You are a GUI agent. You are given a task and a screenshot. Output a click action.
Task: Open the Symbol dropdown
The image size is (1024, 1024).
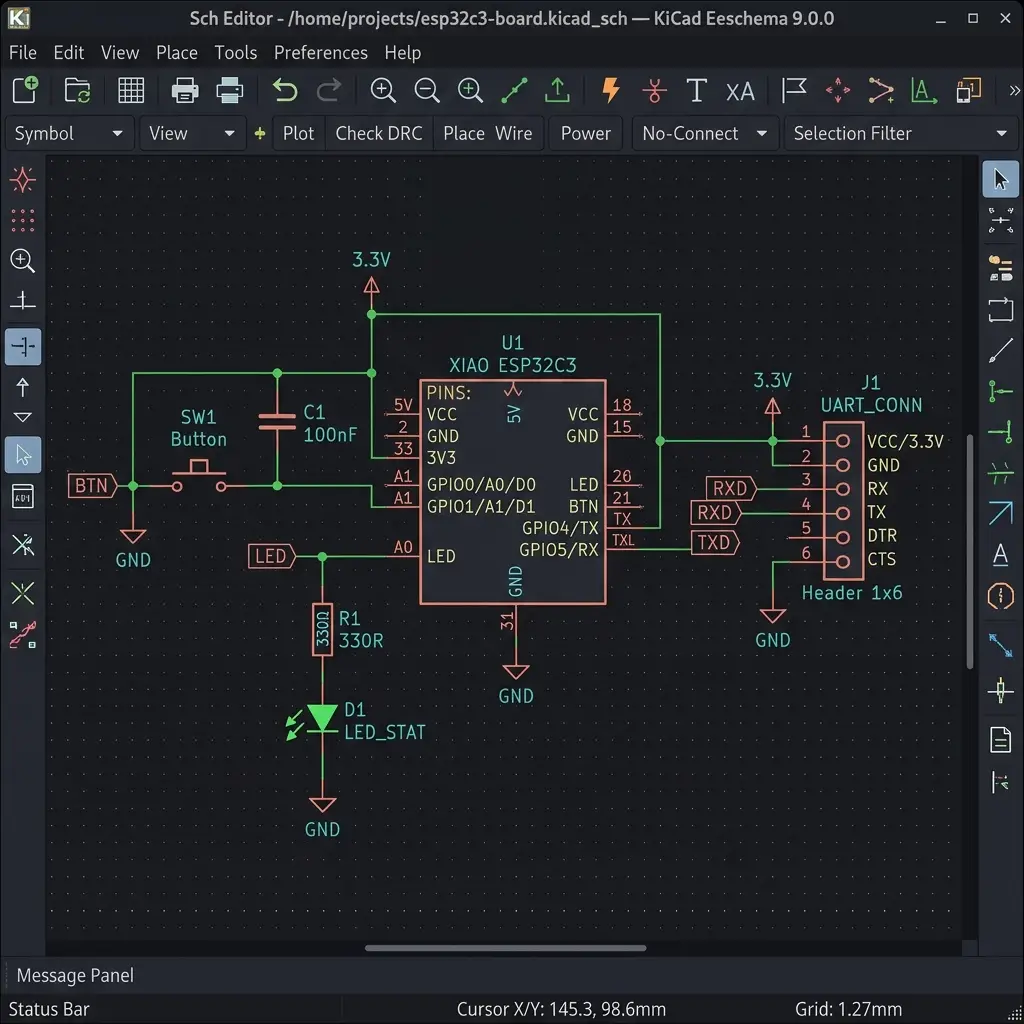69,133
